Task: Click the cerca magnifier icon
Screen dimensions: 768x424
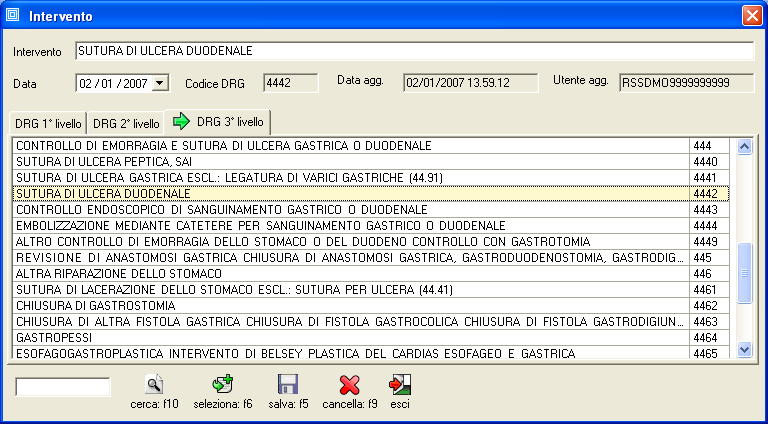Action: (154, 384)
